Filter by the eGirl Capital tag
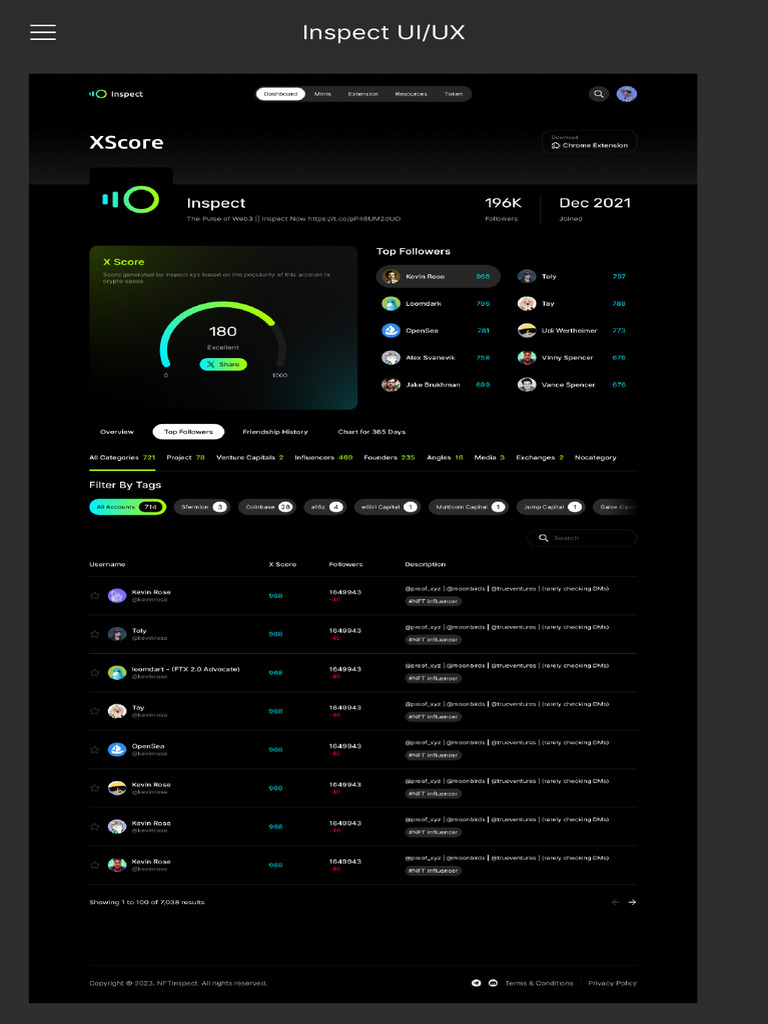This screenshot has height=1024, width=768. point(387,507)
